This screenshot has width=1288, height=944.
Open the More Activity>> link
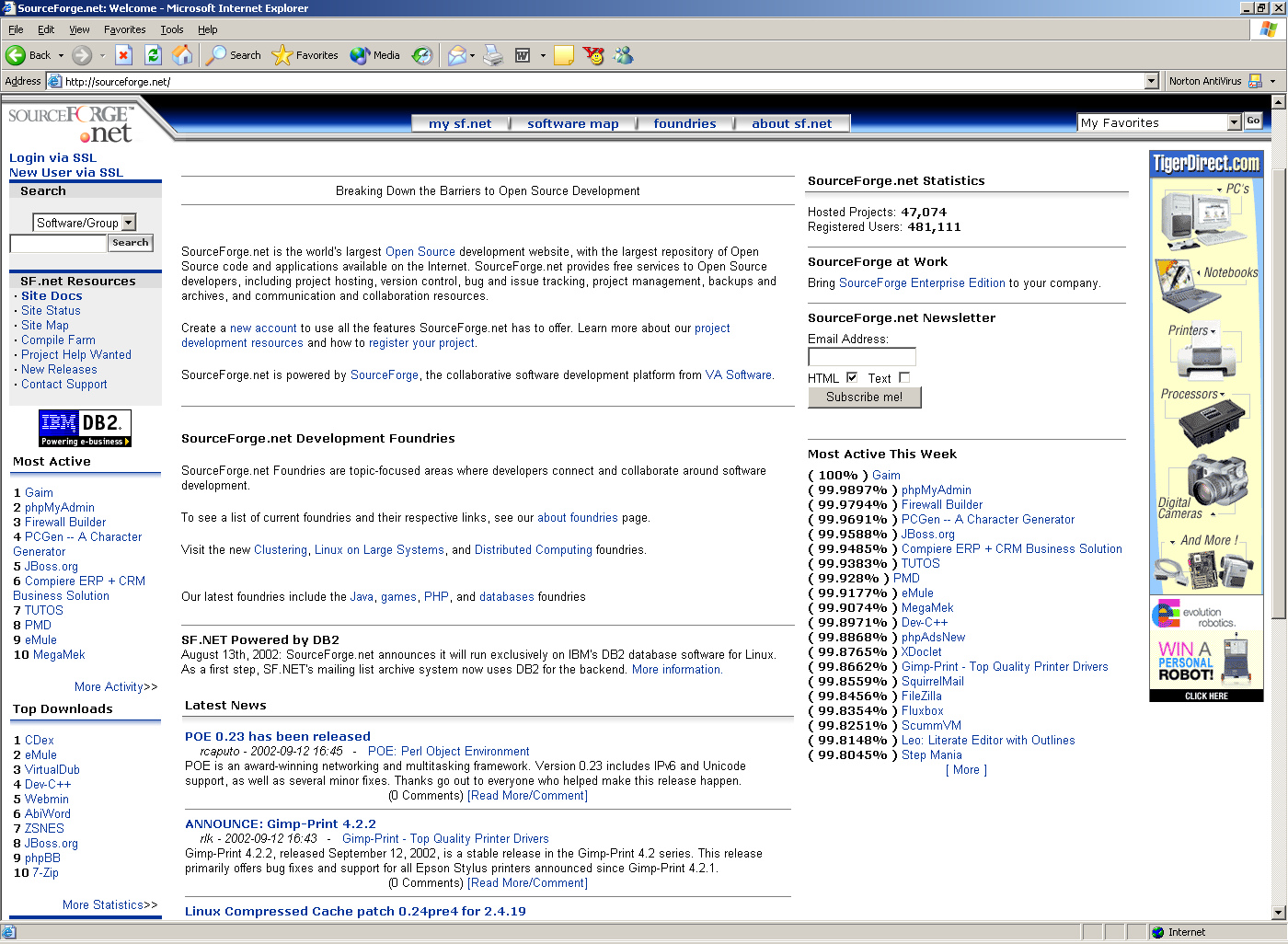point(116,686)
